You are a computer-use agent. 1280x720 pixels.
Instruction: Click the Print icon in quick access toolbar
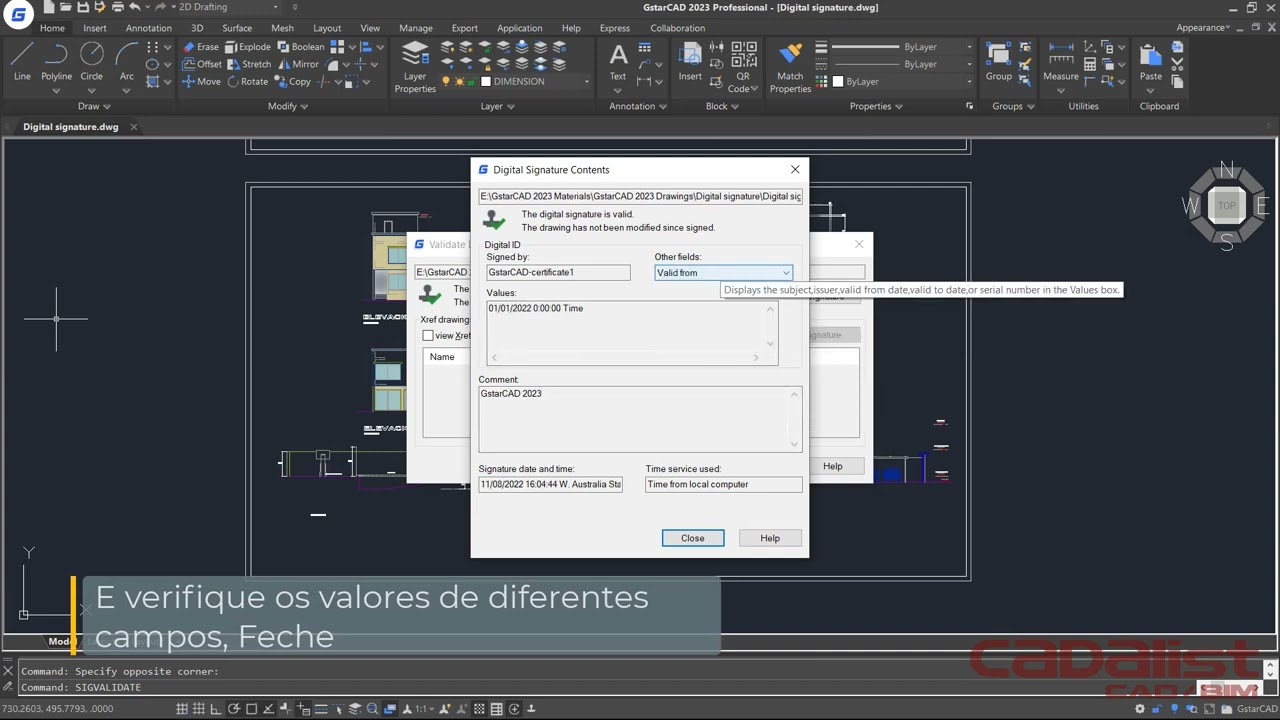(x=117, y=7)
